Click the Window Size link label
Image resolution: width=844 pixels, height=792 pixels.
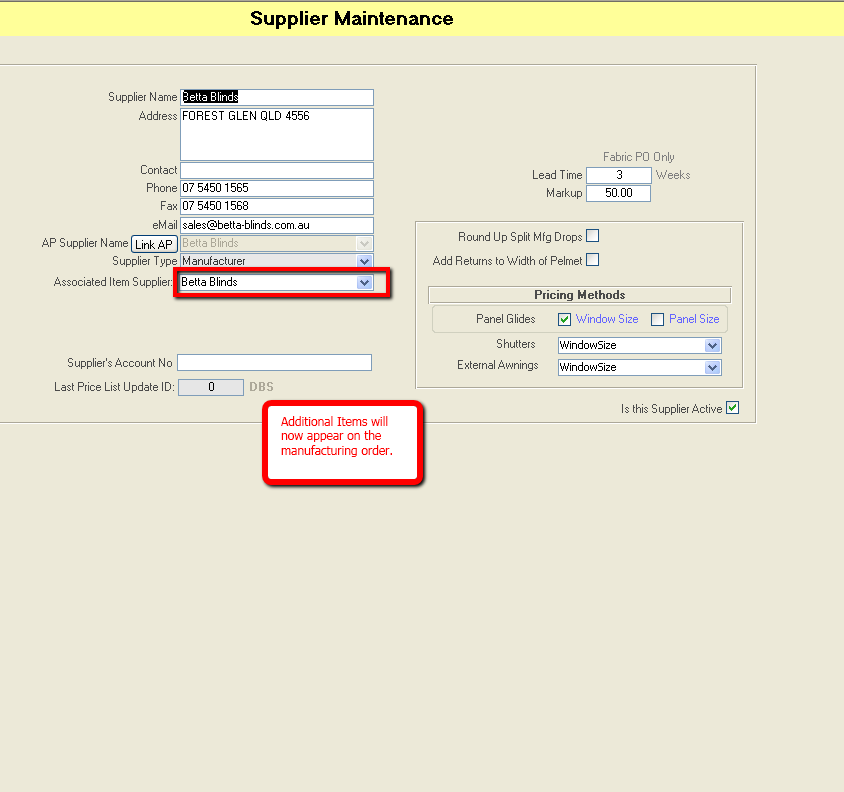click(606, 318)
